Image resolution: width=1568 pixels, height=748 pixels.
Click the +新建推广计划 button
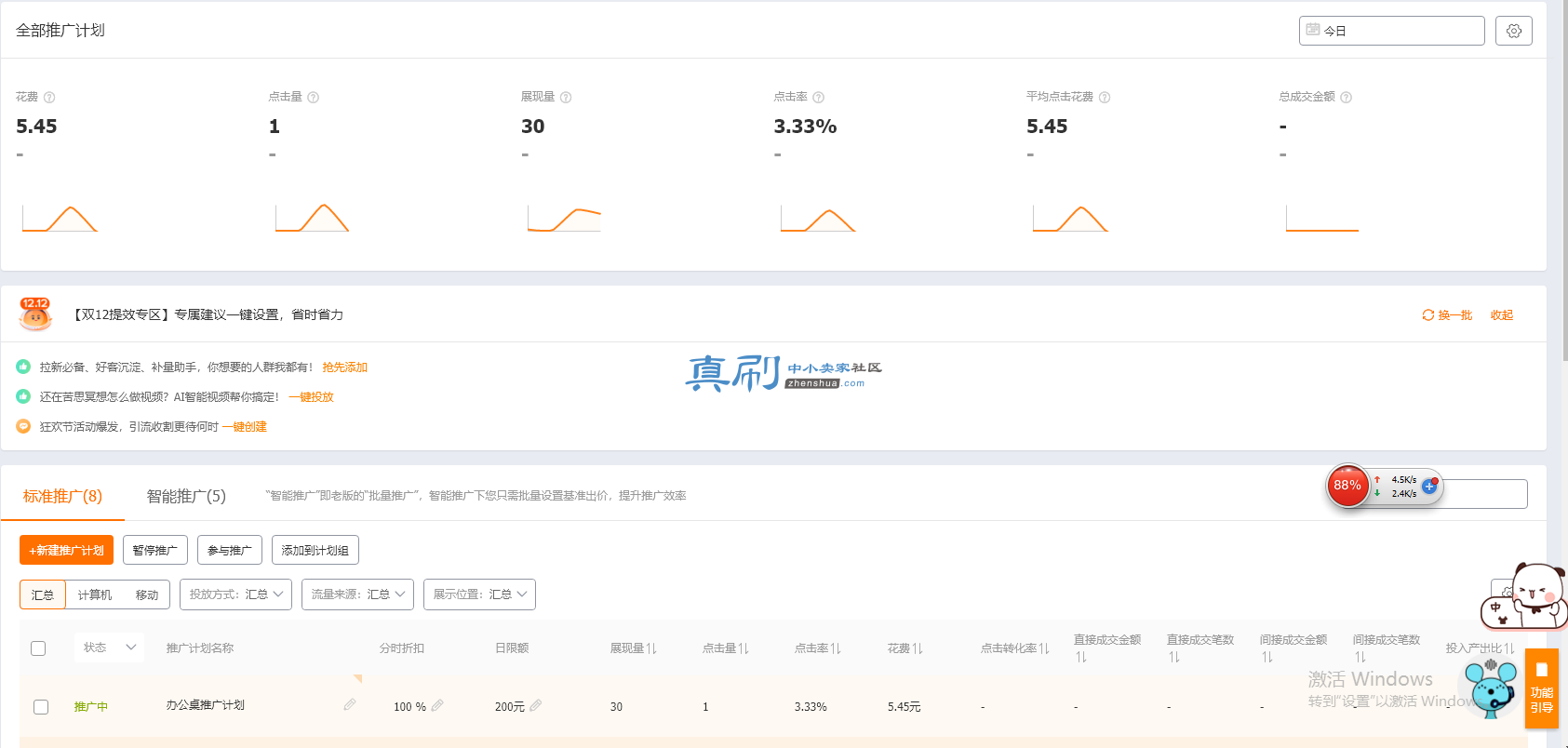point(67,551)
